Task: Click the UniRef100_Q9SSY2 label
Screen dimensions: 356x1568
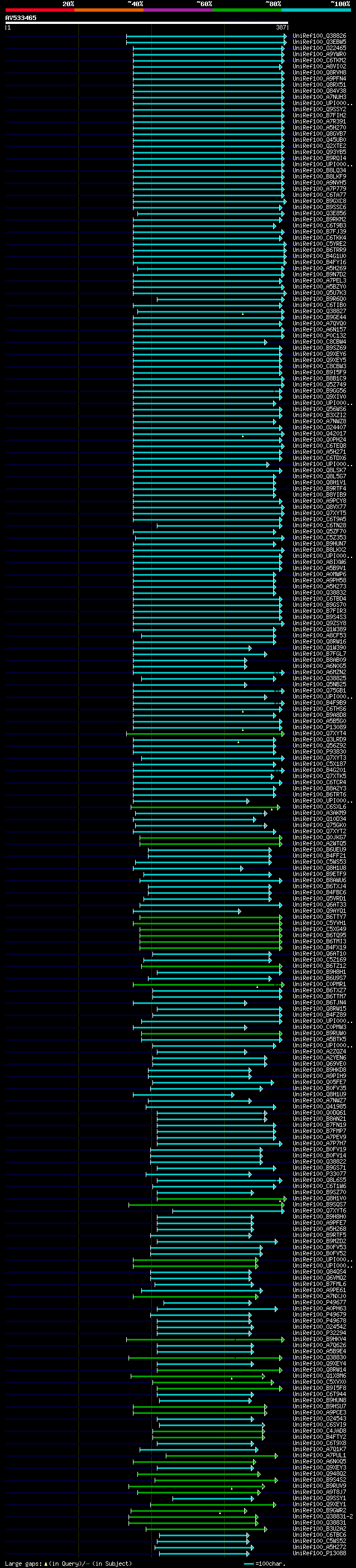Action: click(319, 109)
